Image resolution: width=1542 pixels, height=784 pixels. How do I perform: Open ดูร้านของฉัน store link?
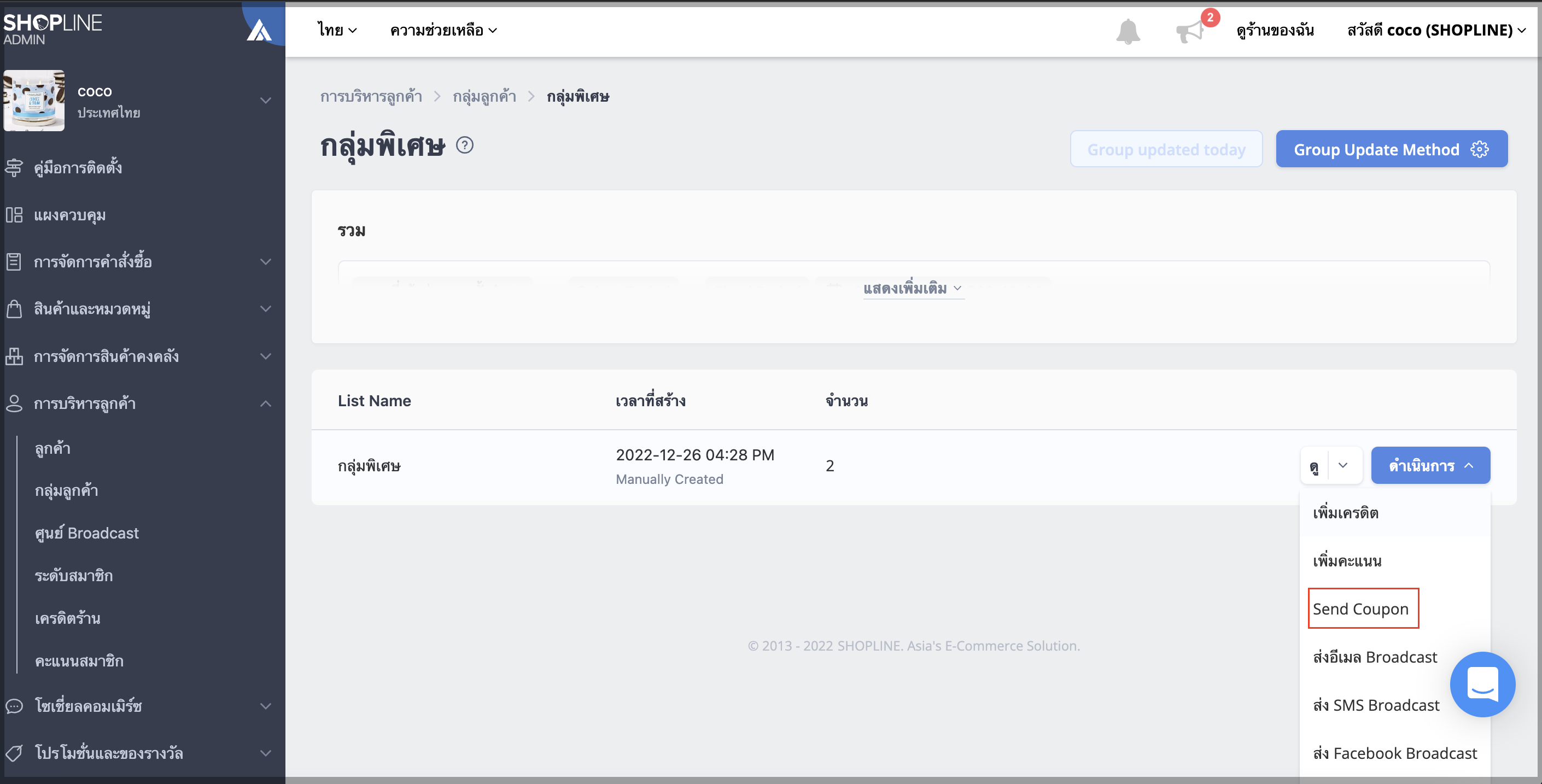1275,30
